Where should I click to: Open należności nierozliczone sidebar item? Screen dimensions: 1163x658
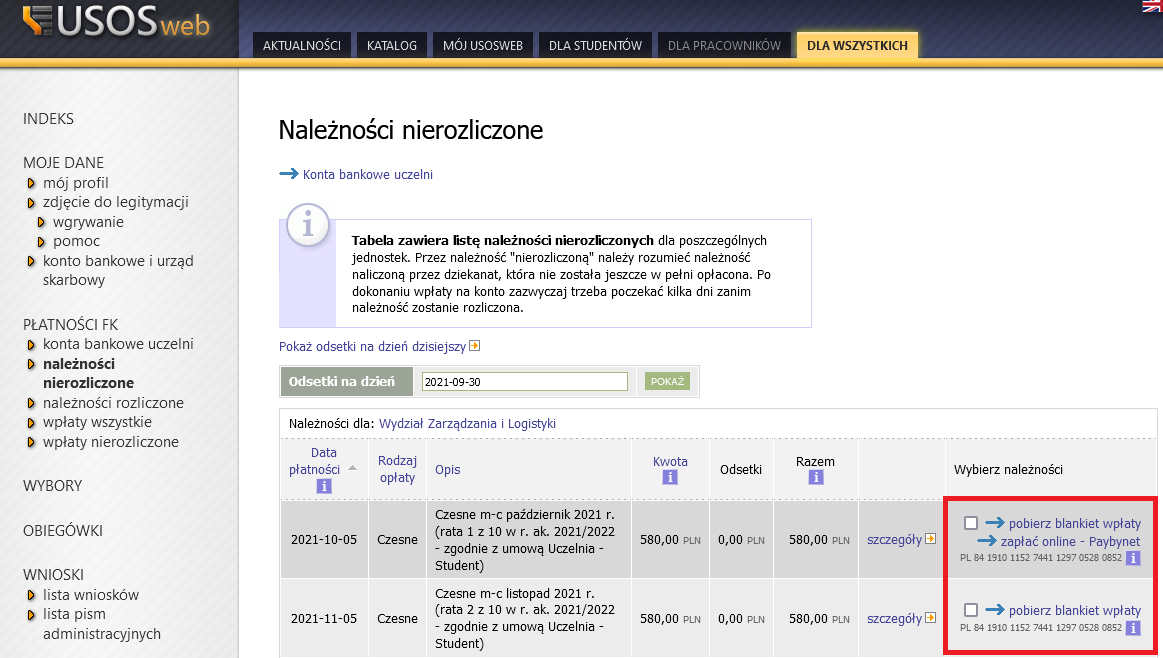88,373
